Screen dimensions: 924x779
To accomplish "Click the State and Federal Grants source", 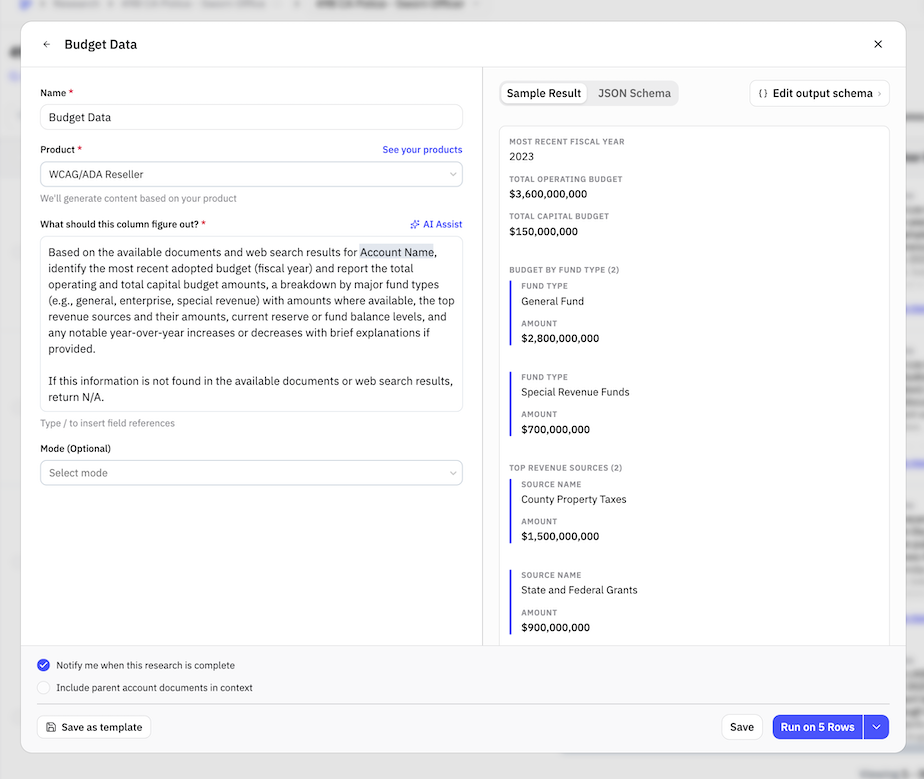I will (579, 590).
